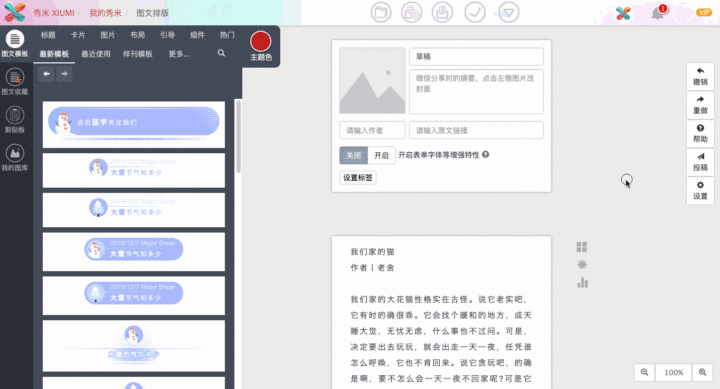Screen dimensions: 720x389
Task: Click the zoom out magnifier
Action: coord(645,372)
